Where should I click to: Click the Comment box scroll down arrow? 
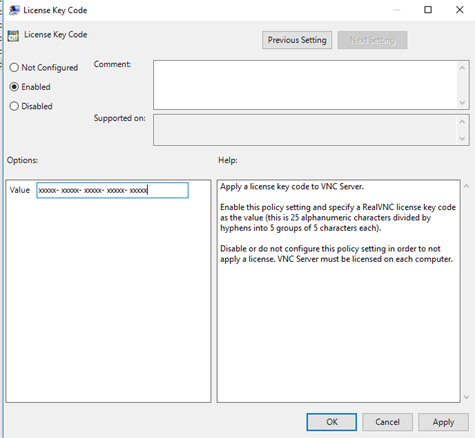tap(462, 103)
